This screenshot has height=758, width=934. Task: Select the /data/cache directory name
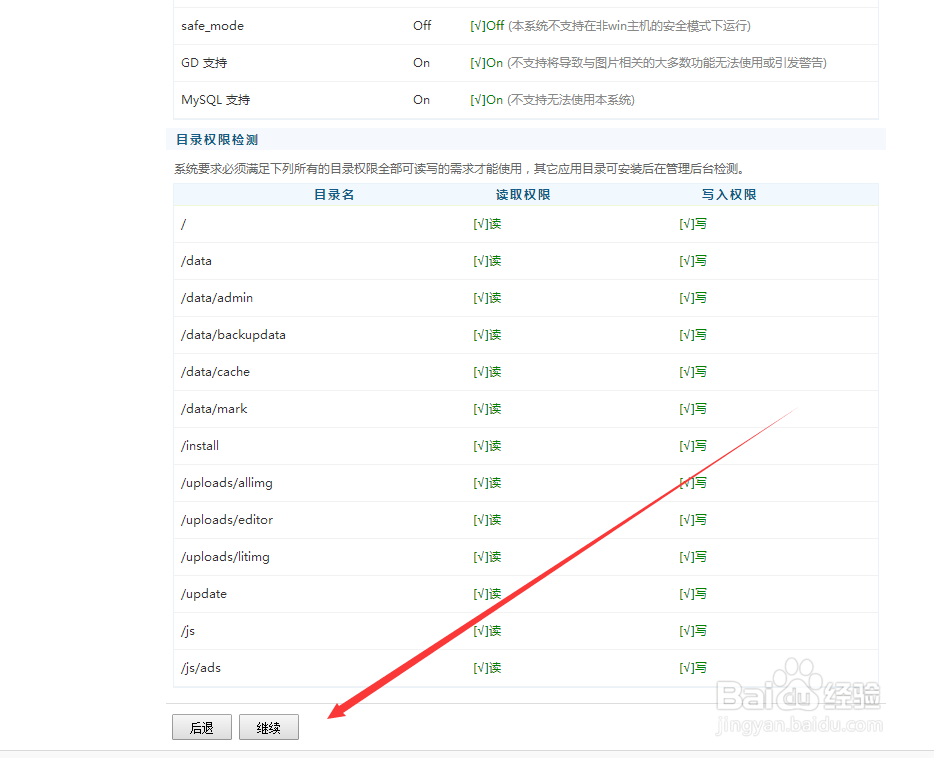pos(216,372)
